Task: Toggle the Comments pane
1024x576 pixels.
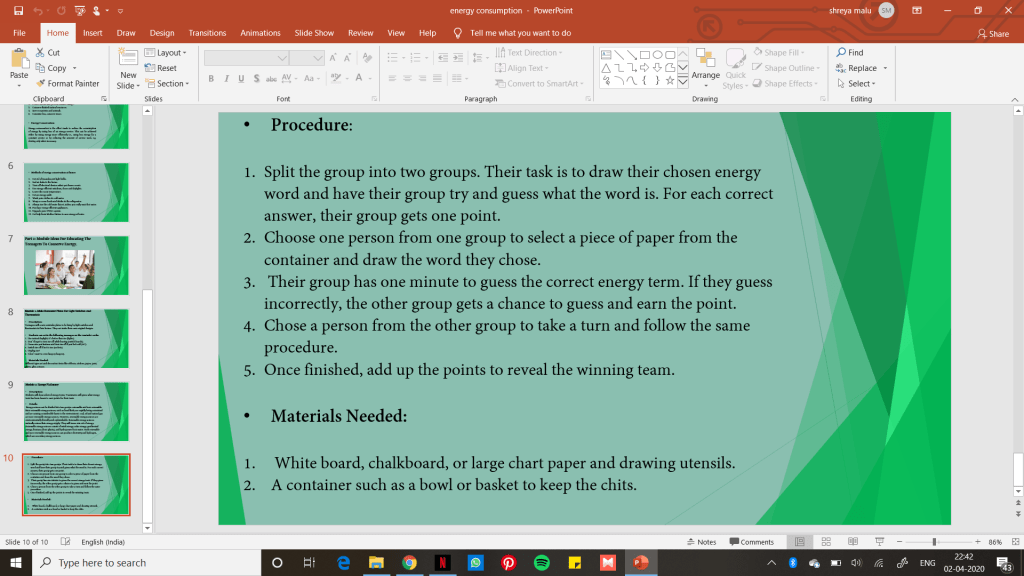Action: [751, 542]
